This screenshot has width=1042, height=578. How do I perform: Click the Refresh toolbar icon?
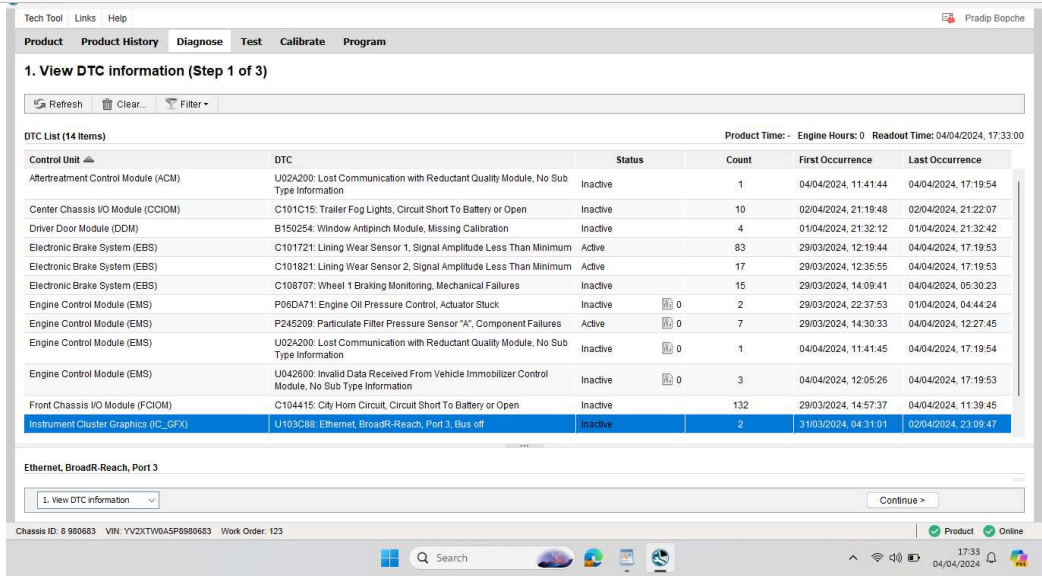(x=42, y=104)
